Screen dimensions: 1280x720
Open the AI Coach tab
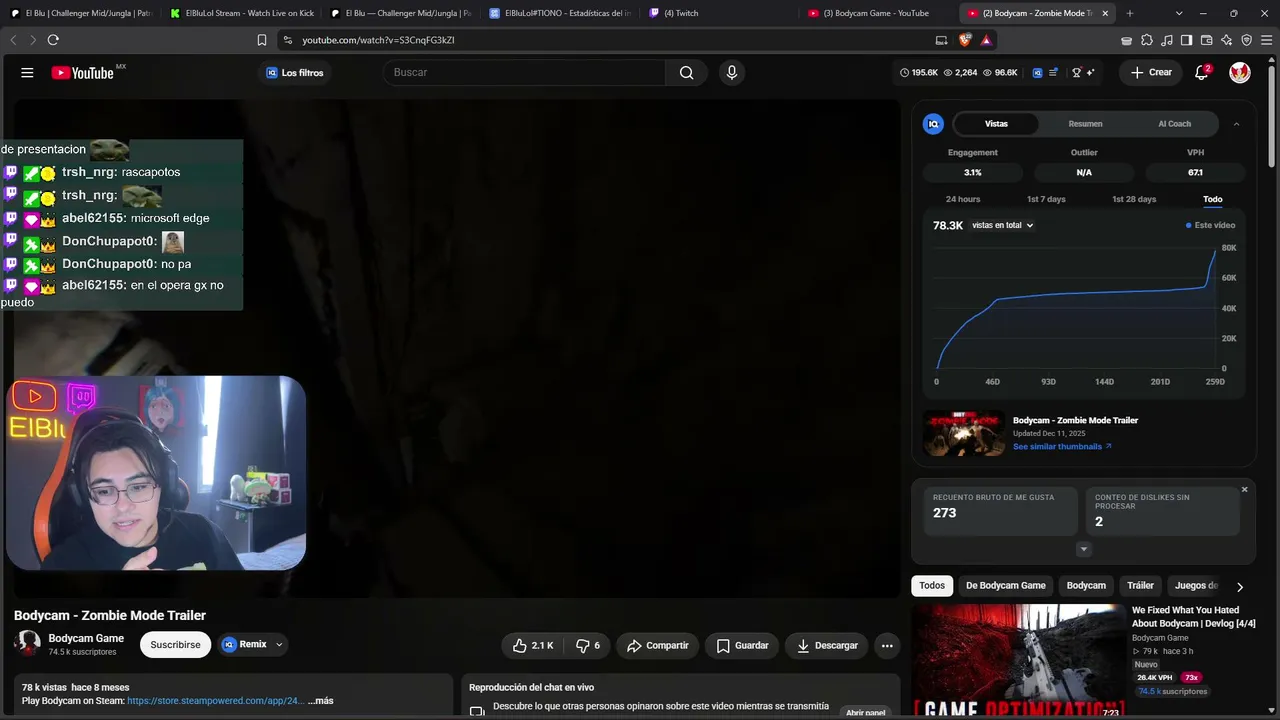coord(1174,124)
